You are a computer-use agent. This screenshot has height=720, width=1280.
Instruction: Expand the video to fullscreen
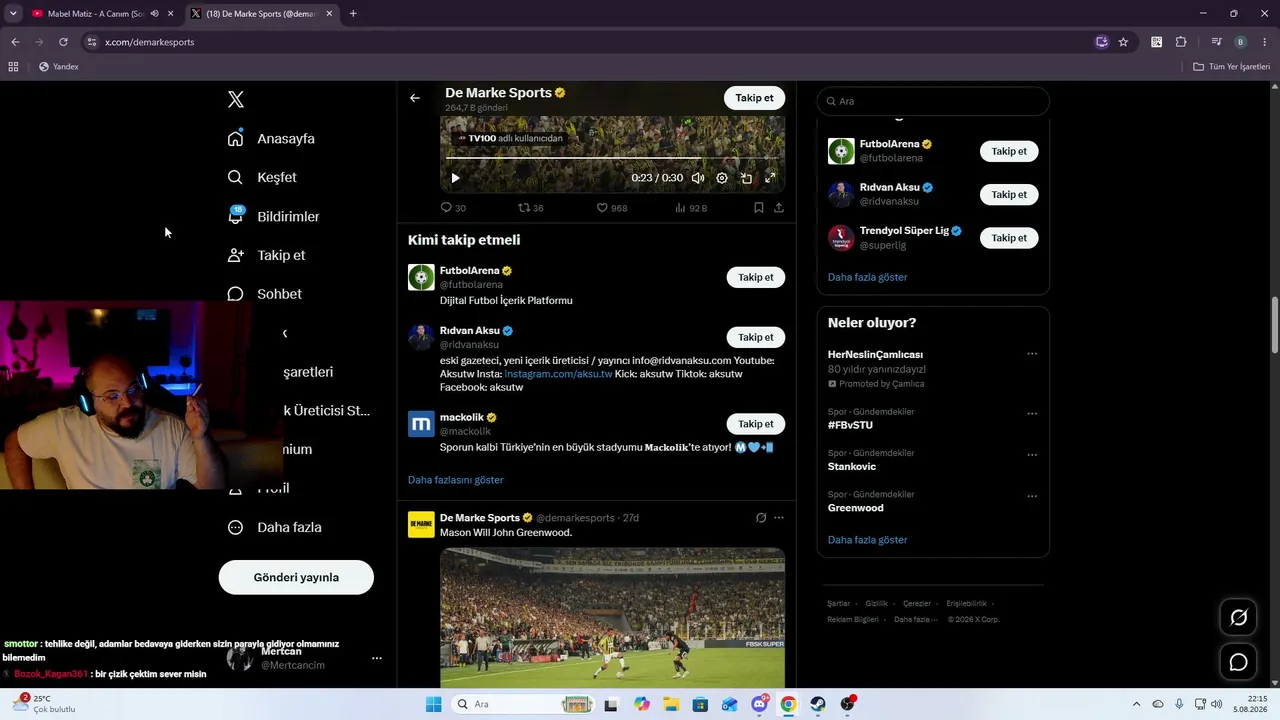(770, 178)
